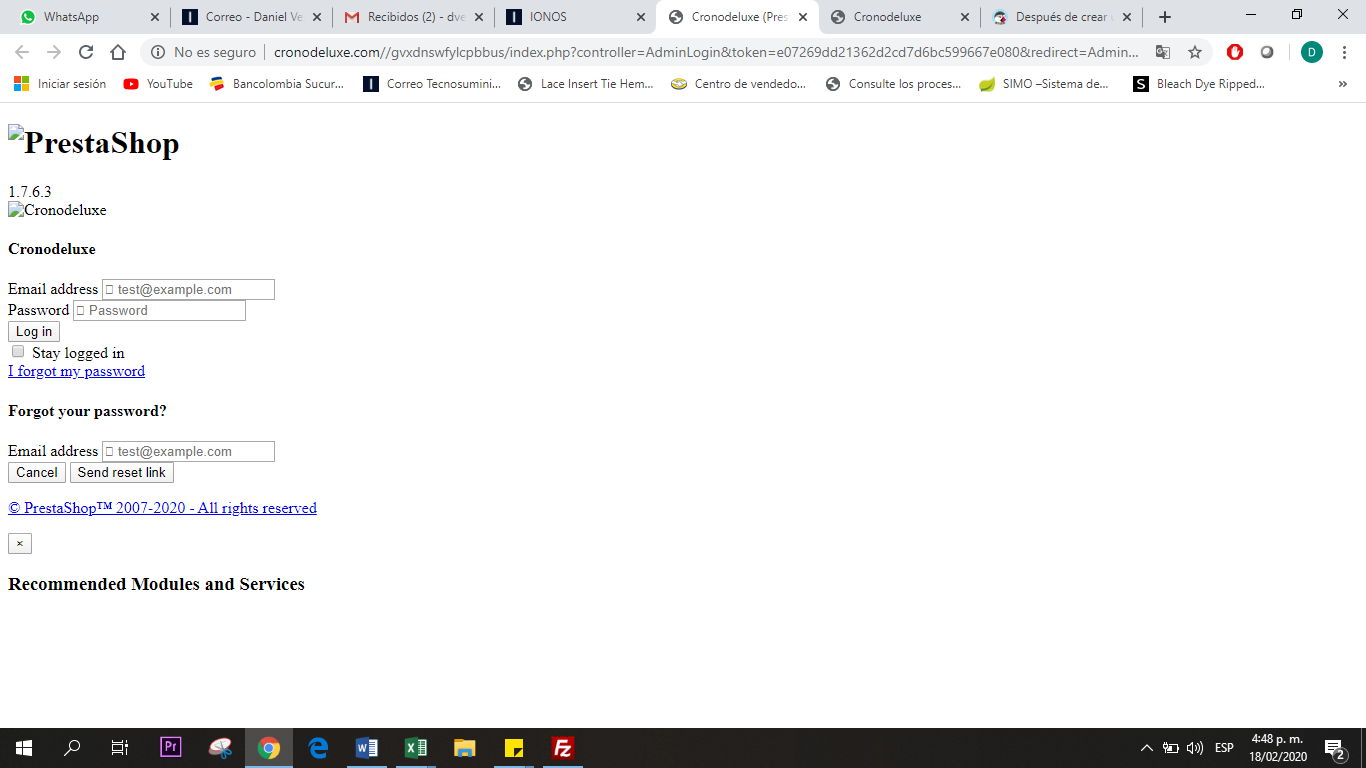Open the PrestaShop™ 2007-2020 copyright link
Screen dimensions: 1366x768
point(162,508)
